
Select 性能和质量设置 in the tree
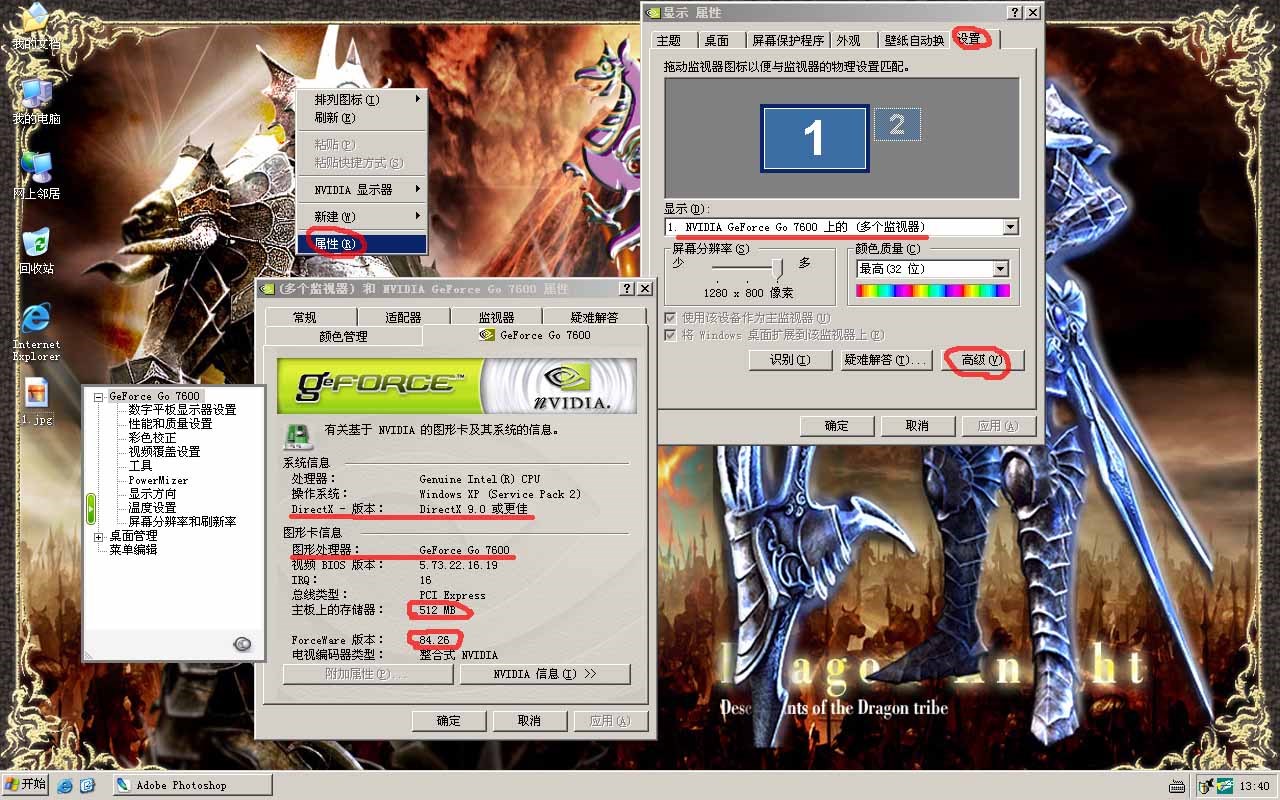click(170, 424)
